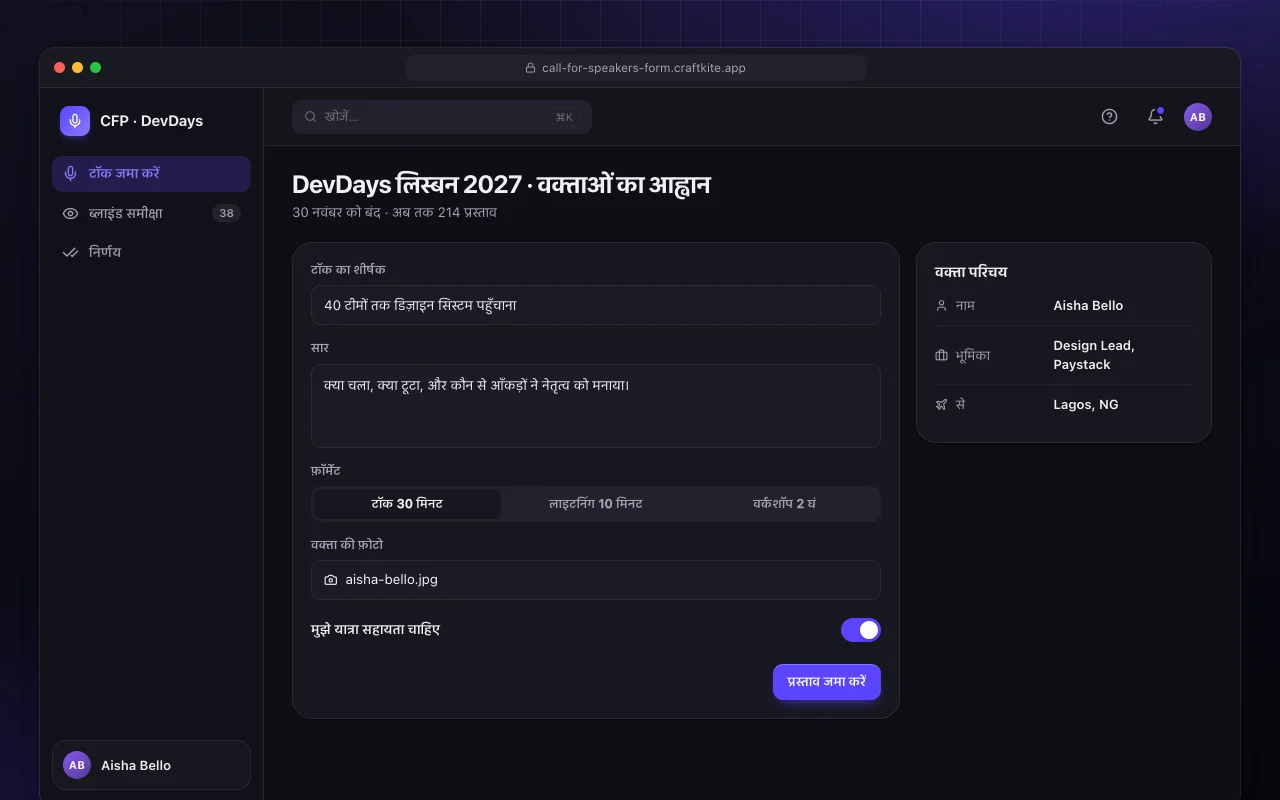Click the वक्ता परिचय card heading
Image resolution: width=1280 pixels, height=800 pixels.
971,272
